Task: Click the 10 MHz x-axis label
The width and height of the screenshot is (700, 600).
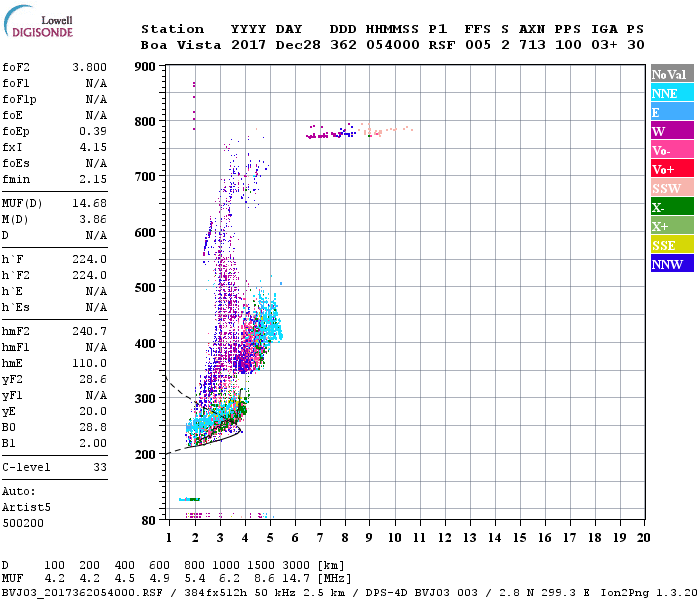Action: pos(395,538)
